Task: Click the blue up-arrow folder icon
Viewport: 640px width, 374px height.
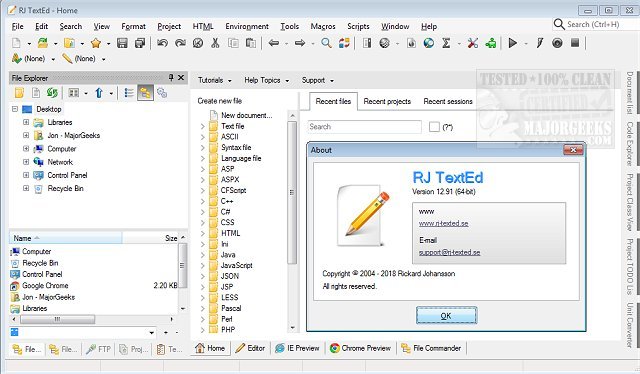Action: pos(99,93)
